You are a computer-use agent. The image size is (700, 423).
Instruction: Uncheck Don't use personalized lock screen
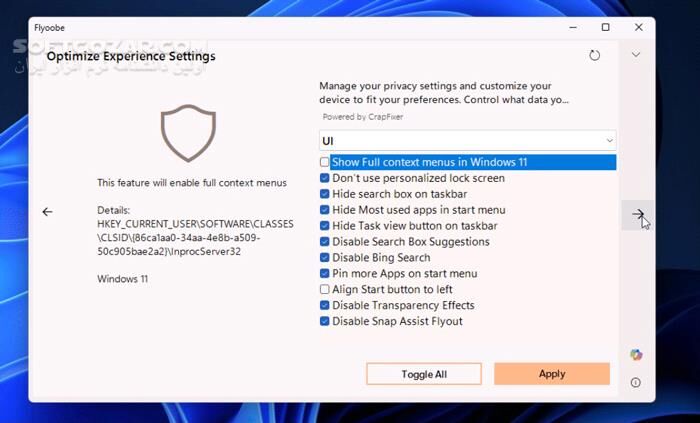tap(324, 178)
